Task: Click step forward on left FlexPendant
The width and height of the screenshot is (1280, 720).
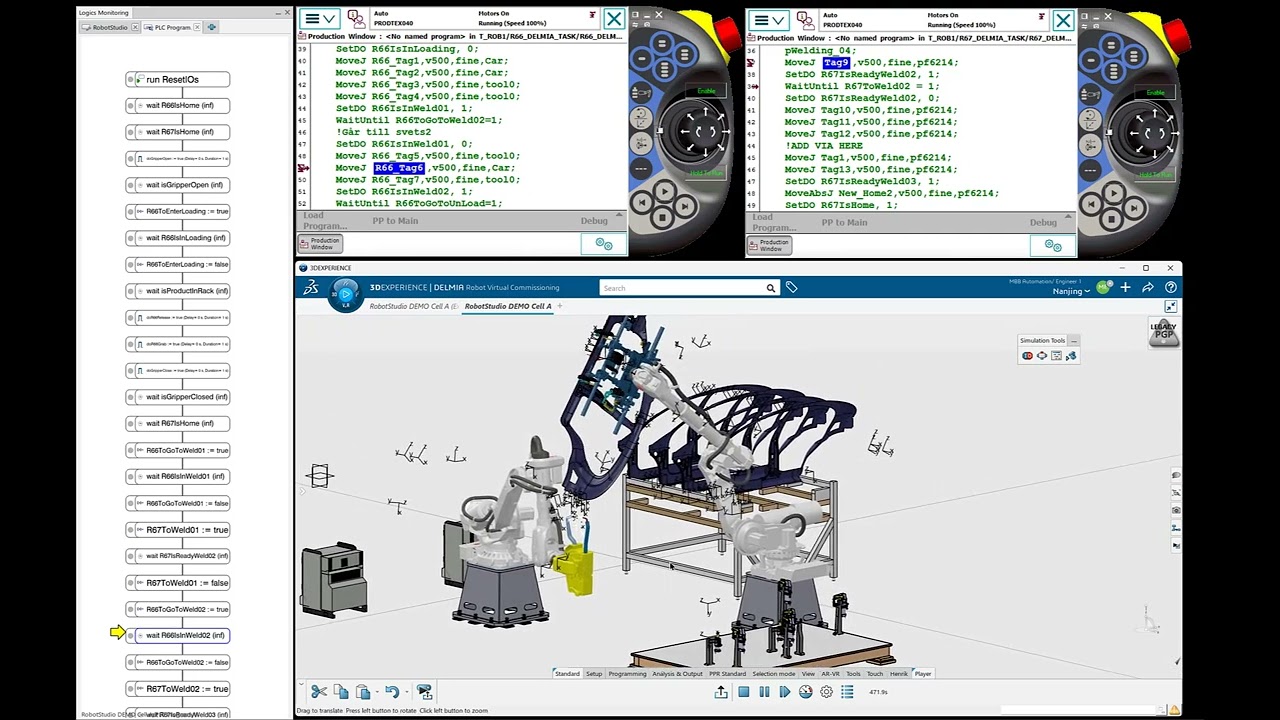Action: (686, 205)
